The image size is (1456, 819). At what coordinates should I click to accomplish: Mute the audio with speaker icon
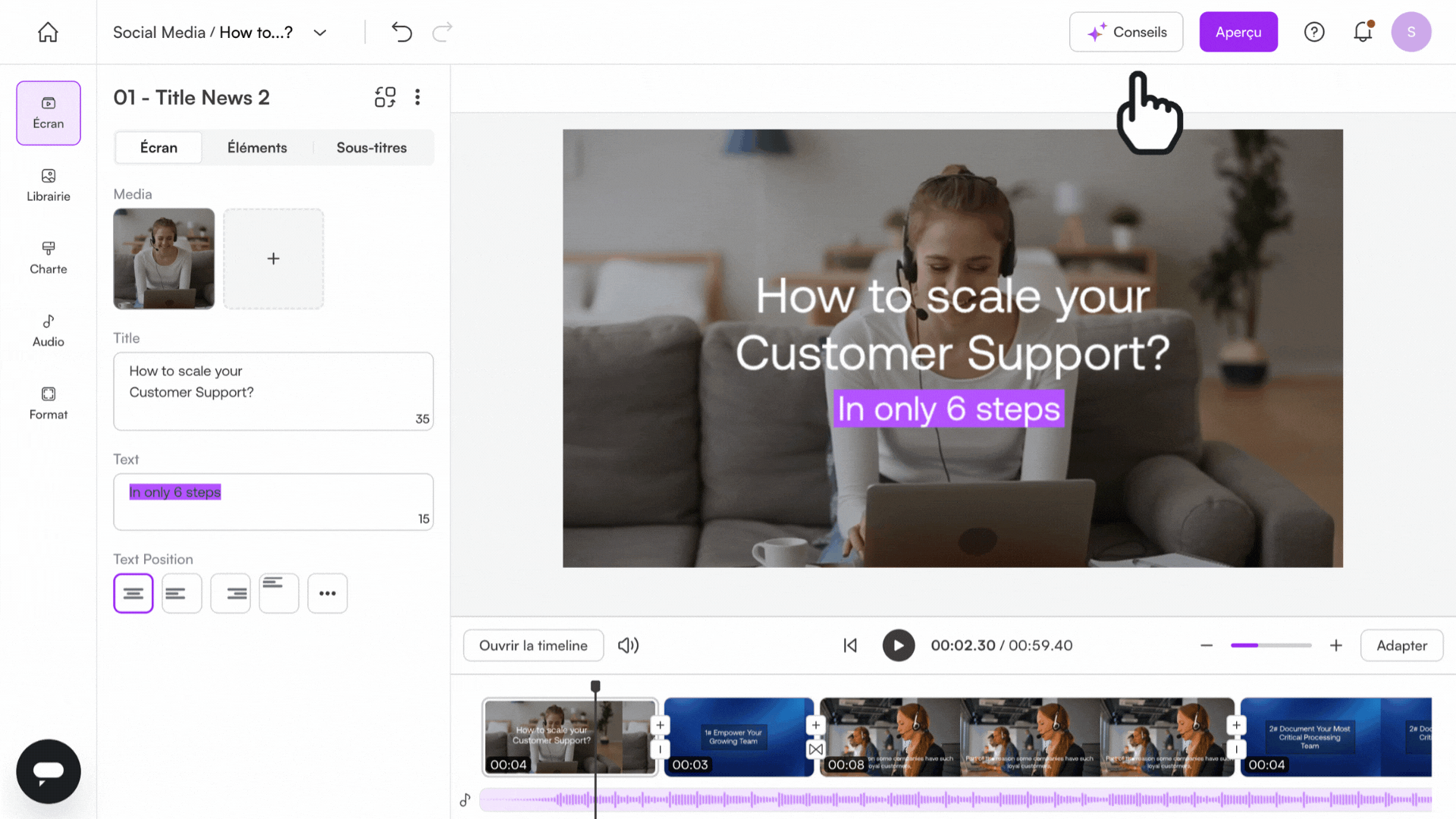click(x=629, y=645)
